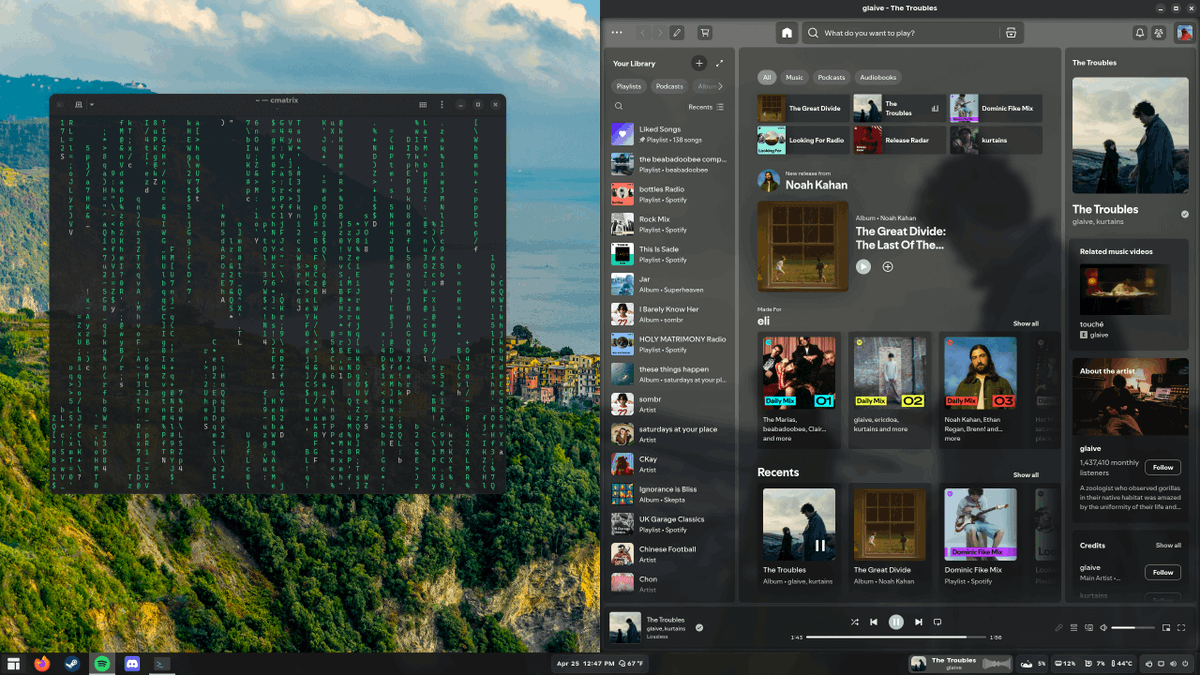Screen dimensions: 1200x675
Task: Skip to the previous track
Action: (873, 622)
